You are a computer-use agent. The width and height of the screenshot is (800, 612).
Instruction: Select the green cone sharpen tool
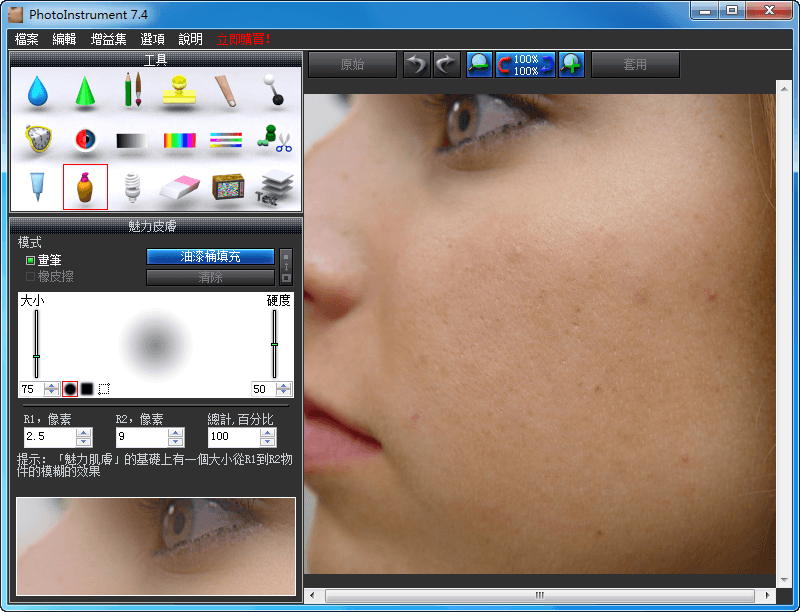click(85, 91)
